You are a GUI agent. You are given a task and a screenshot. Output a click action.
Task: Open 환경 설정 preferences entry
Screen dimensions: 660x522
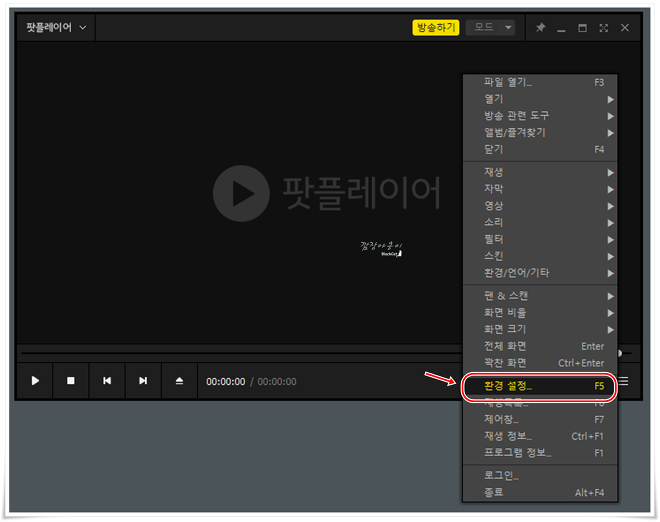[540, 386]
